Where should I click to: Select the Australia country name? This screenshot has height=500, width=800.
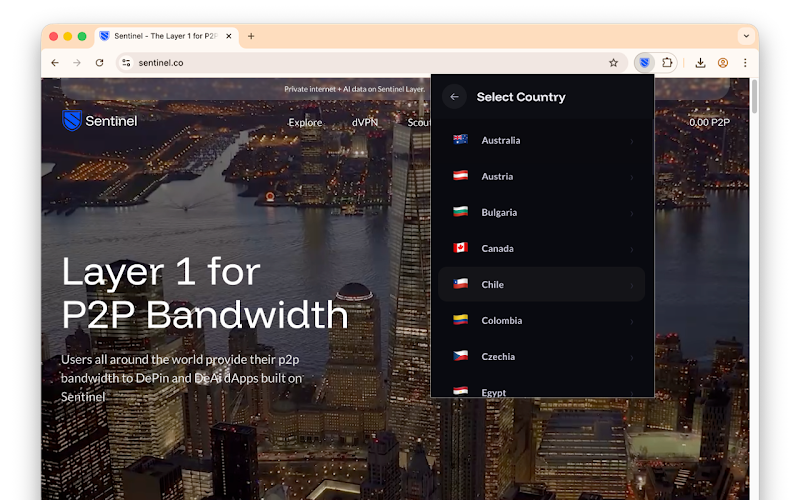tap(501, 140)
